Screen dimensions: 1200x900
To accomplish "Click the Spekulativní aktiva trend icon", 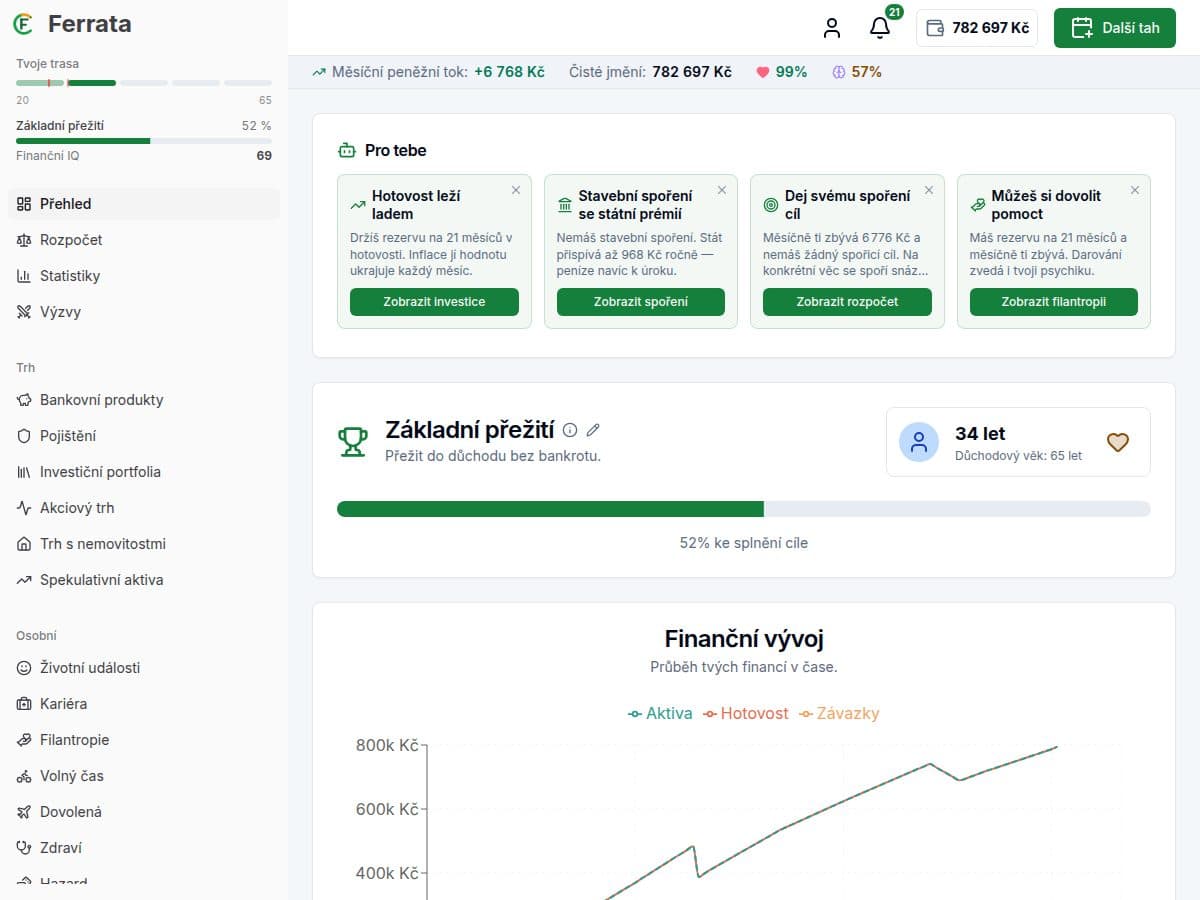I will click(x=24, y=580).
